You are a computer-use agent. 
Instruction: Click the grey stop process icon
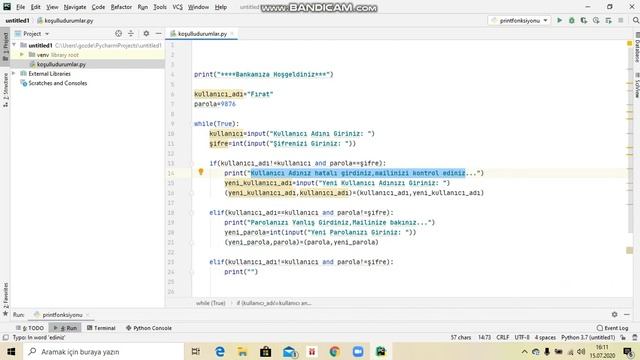[x=621, y=20]
